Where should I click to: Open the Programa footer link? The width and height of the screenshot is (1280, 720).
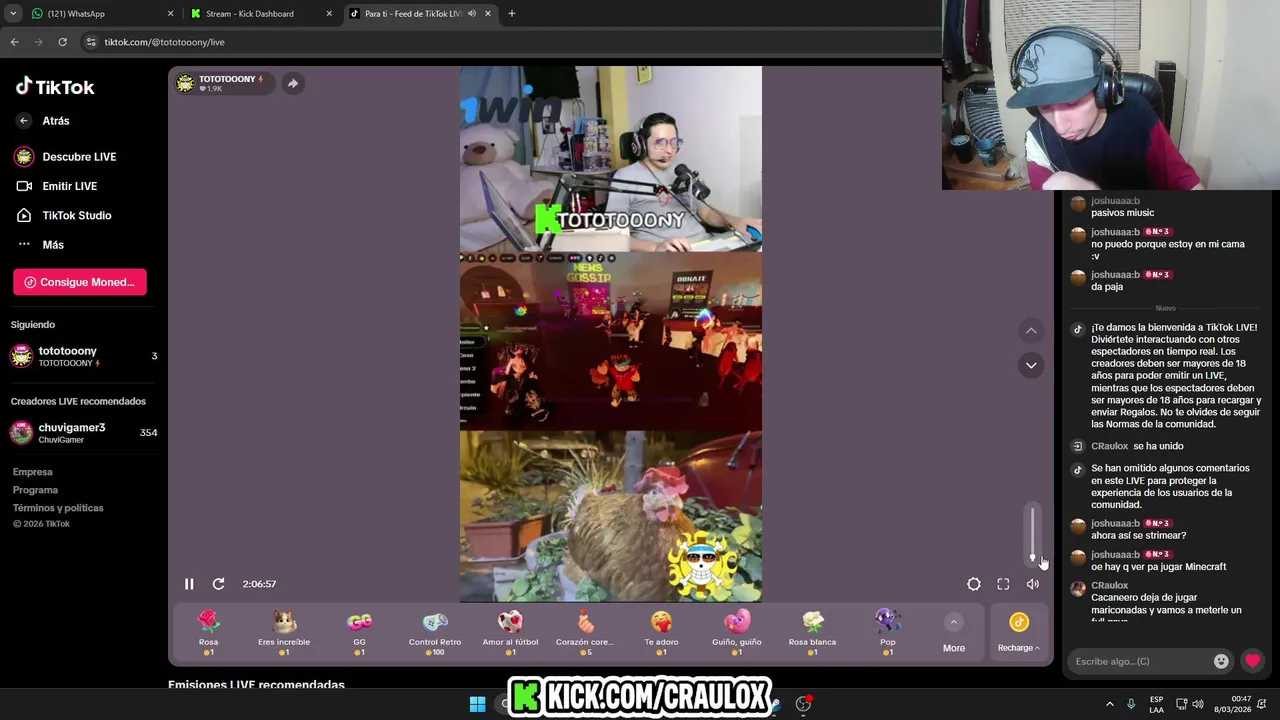coord(36,490)
